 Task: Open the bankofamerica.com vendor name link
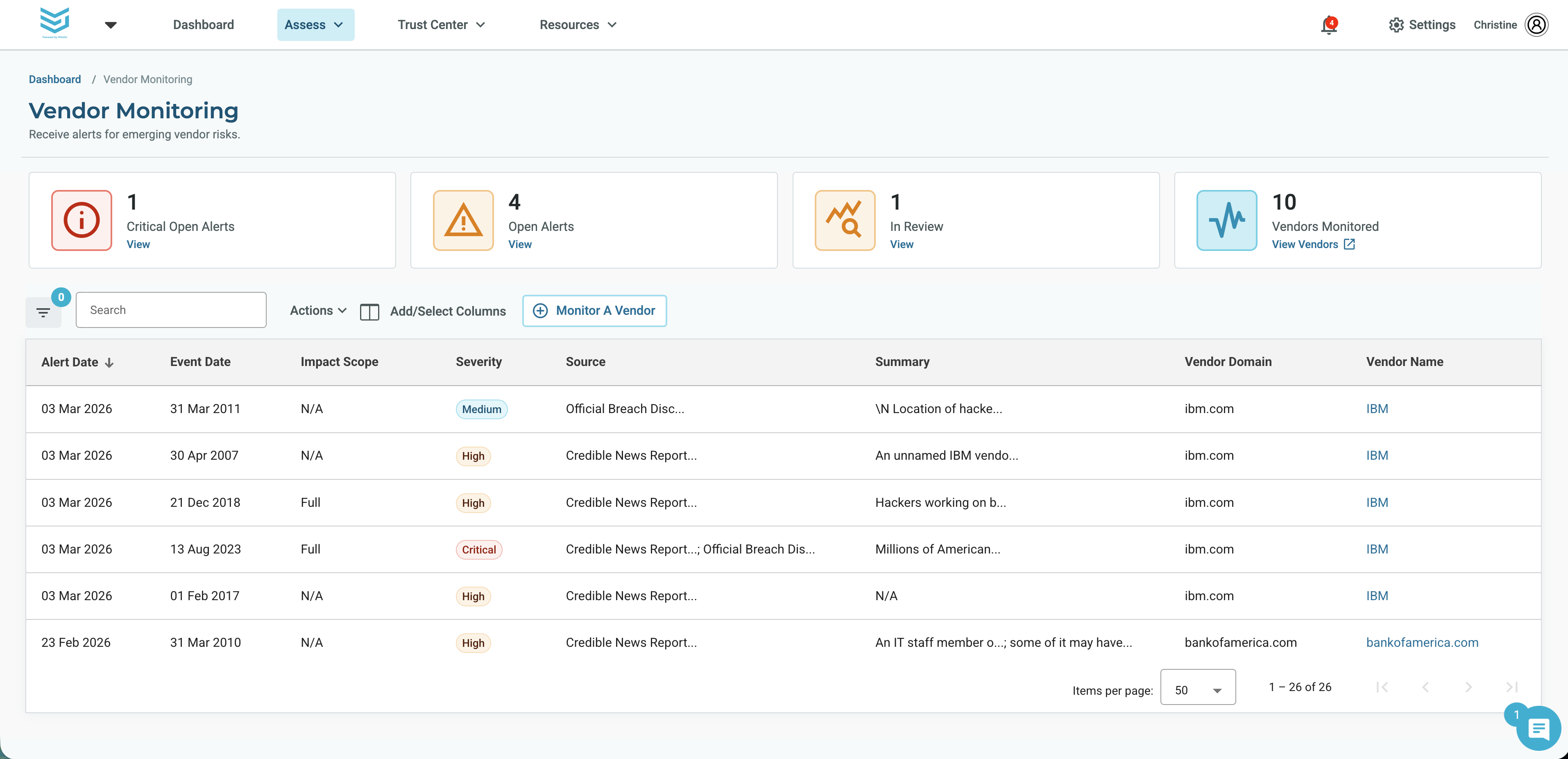coord(1422,643)
